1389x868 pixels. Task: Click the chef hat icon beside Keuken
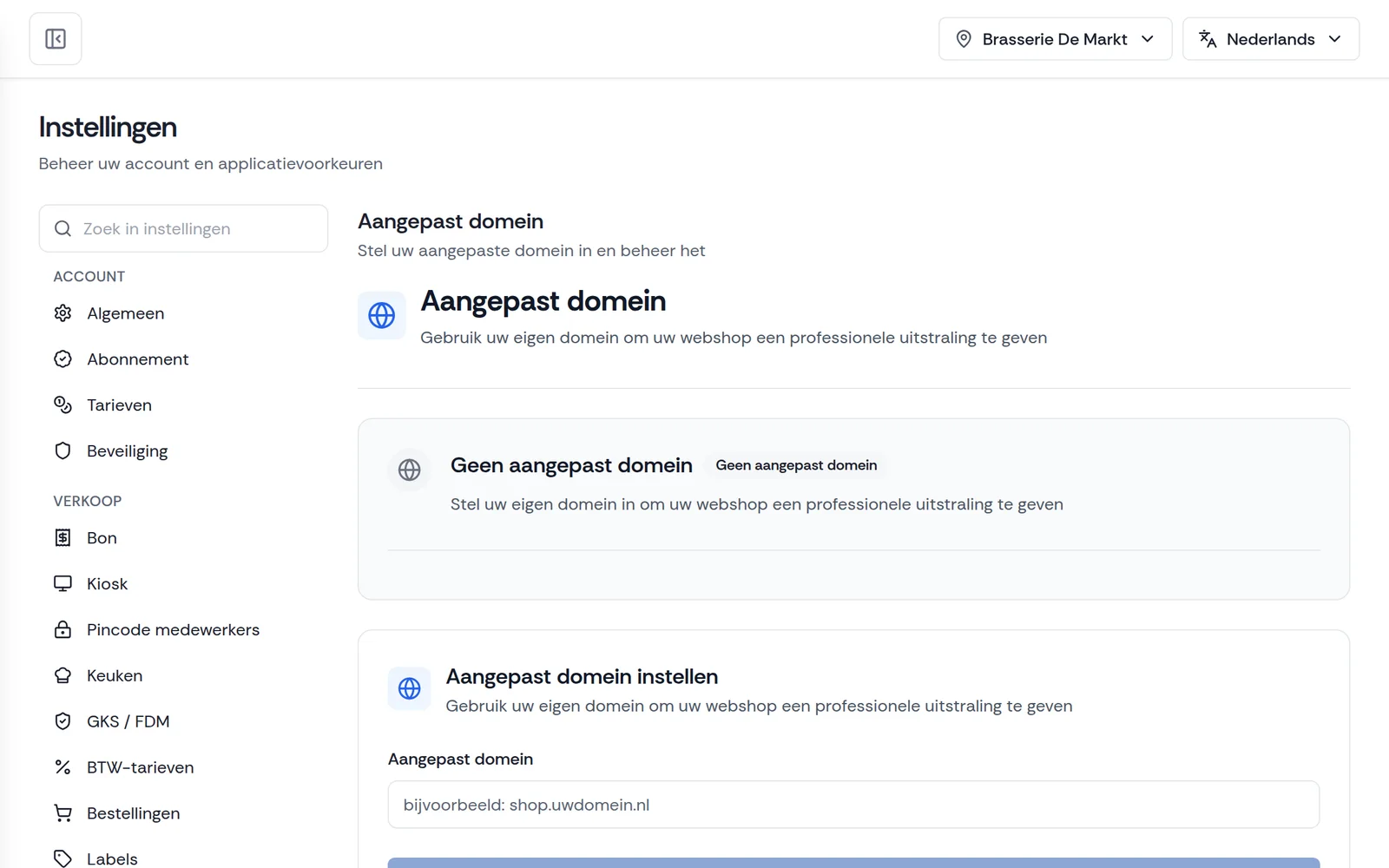coord(63,676)
